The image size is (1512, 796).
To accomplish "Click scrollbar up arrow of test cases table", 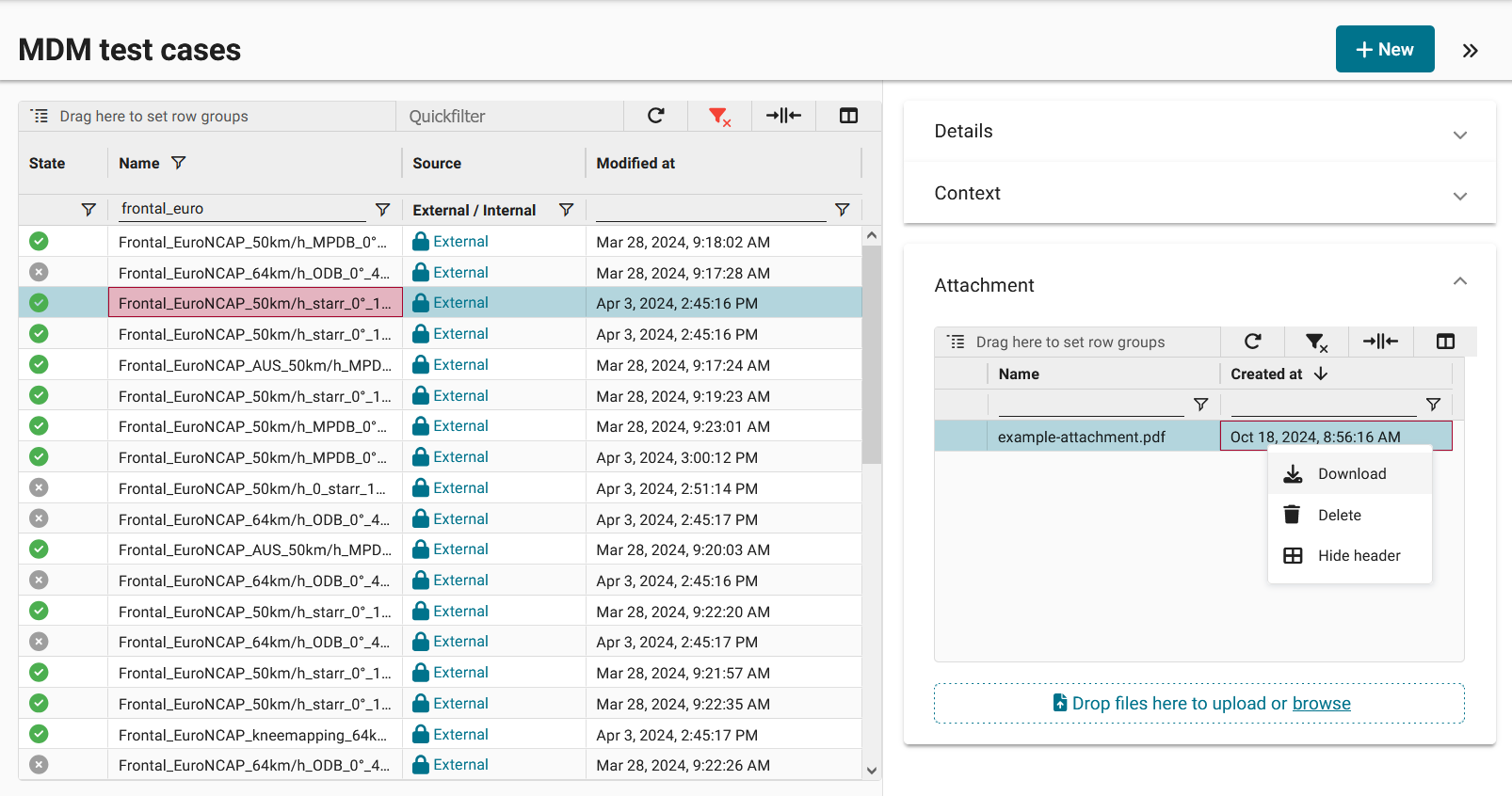I will pos(872,235).
